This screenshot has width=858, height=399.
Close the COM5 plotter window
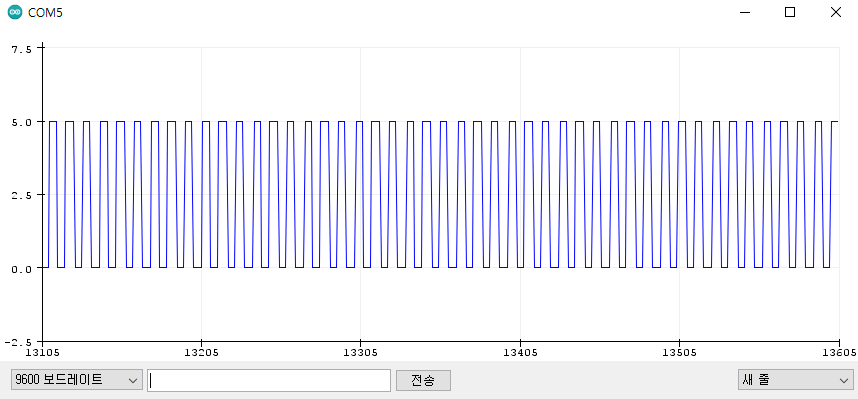coord(836,12)
